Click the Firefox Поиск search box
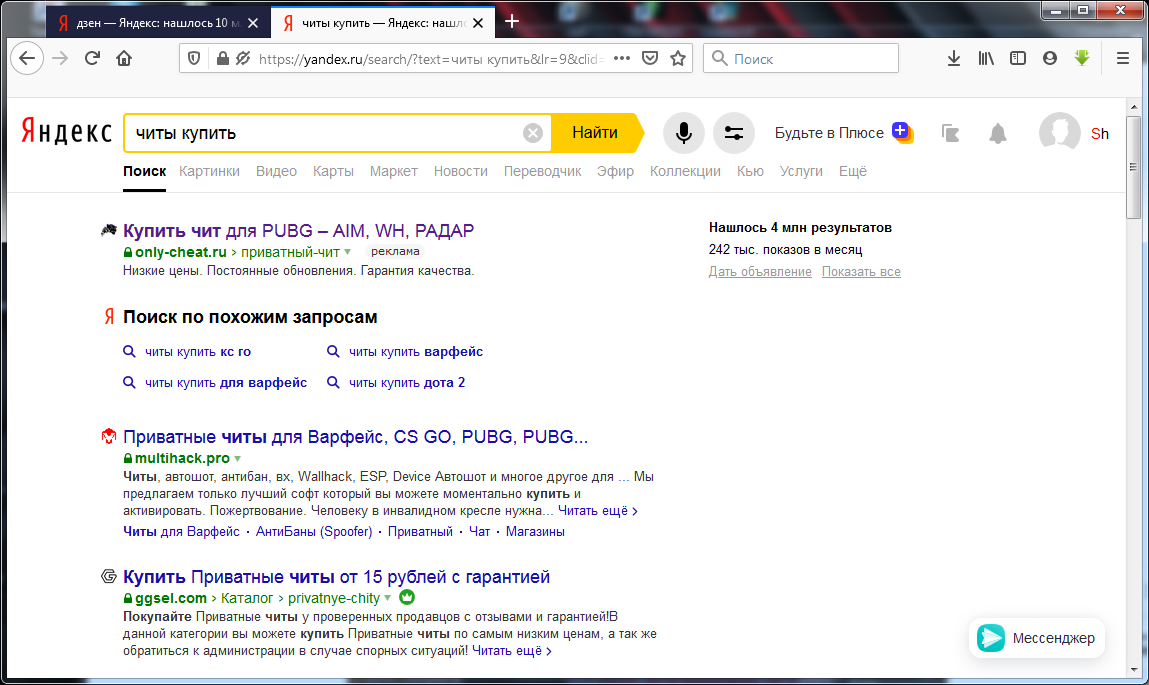The height and width of the screenshot is (685, 1149). click(801, 58)
